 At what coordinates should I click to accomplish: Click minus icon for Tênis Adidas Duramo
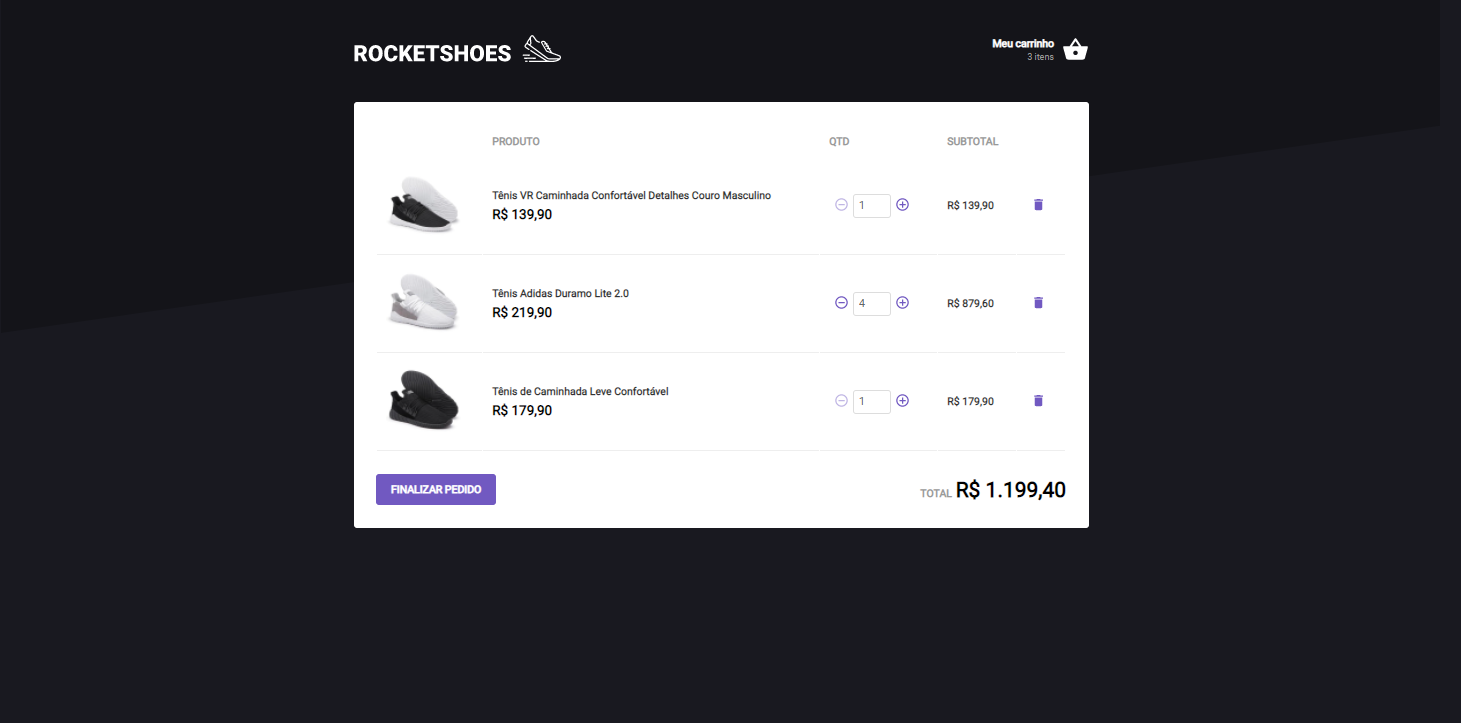841,303
